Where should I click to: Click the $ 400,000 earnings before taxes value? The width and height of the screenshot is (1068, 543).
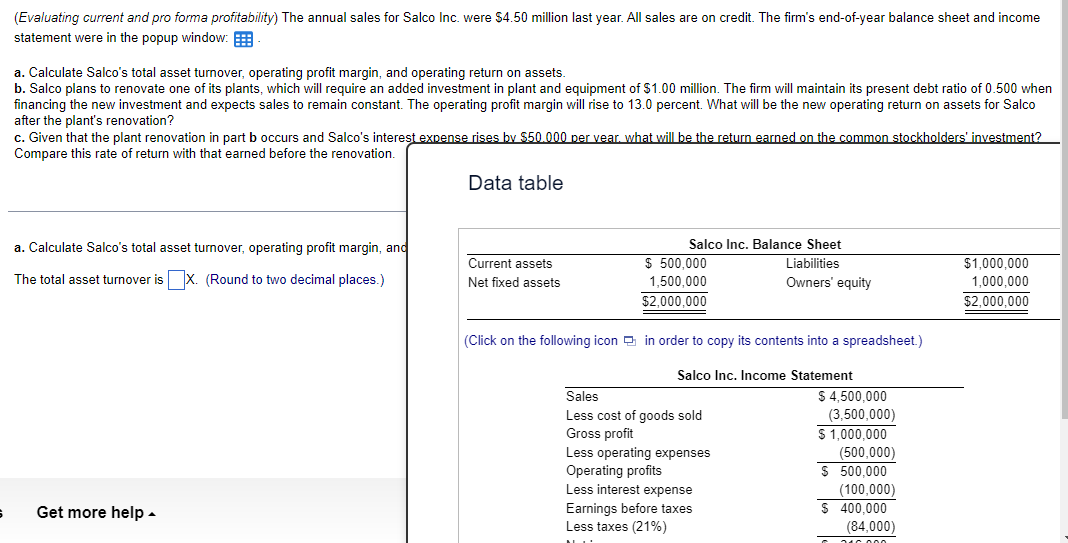854,508
